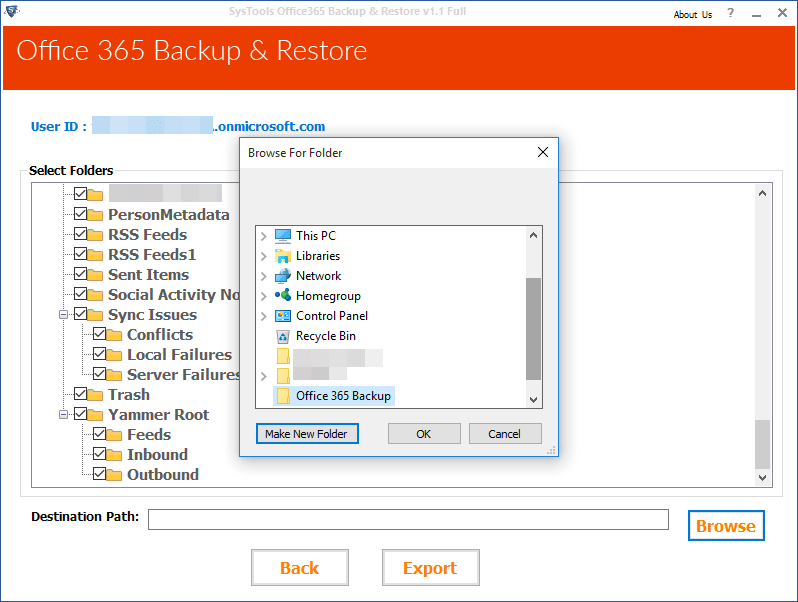
Task: Click the Control Panel icon
Action: (x=283, y=316)
